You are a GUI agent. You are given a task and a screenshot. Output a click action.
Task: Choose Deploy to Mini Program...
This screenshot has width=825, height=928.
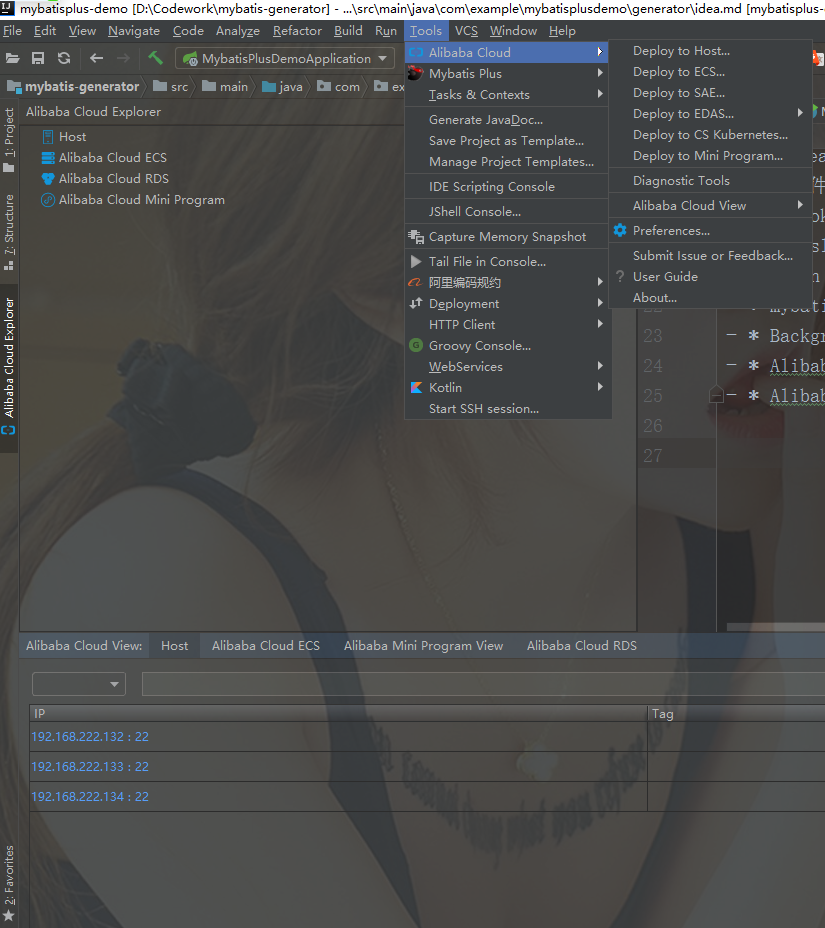710,156
